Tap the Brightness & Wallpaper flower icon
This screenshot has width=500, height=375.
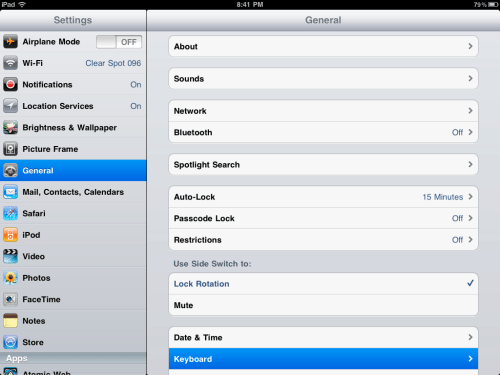point(10,127)
